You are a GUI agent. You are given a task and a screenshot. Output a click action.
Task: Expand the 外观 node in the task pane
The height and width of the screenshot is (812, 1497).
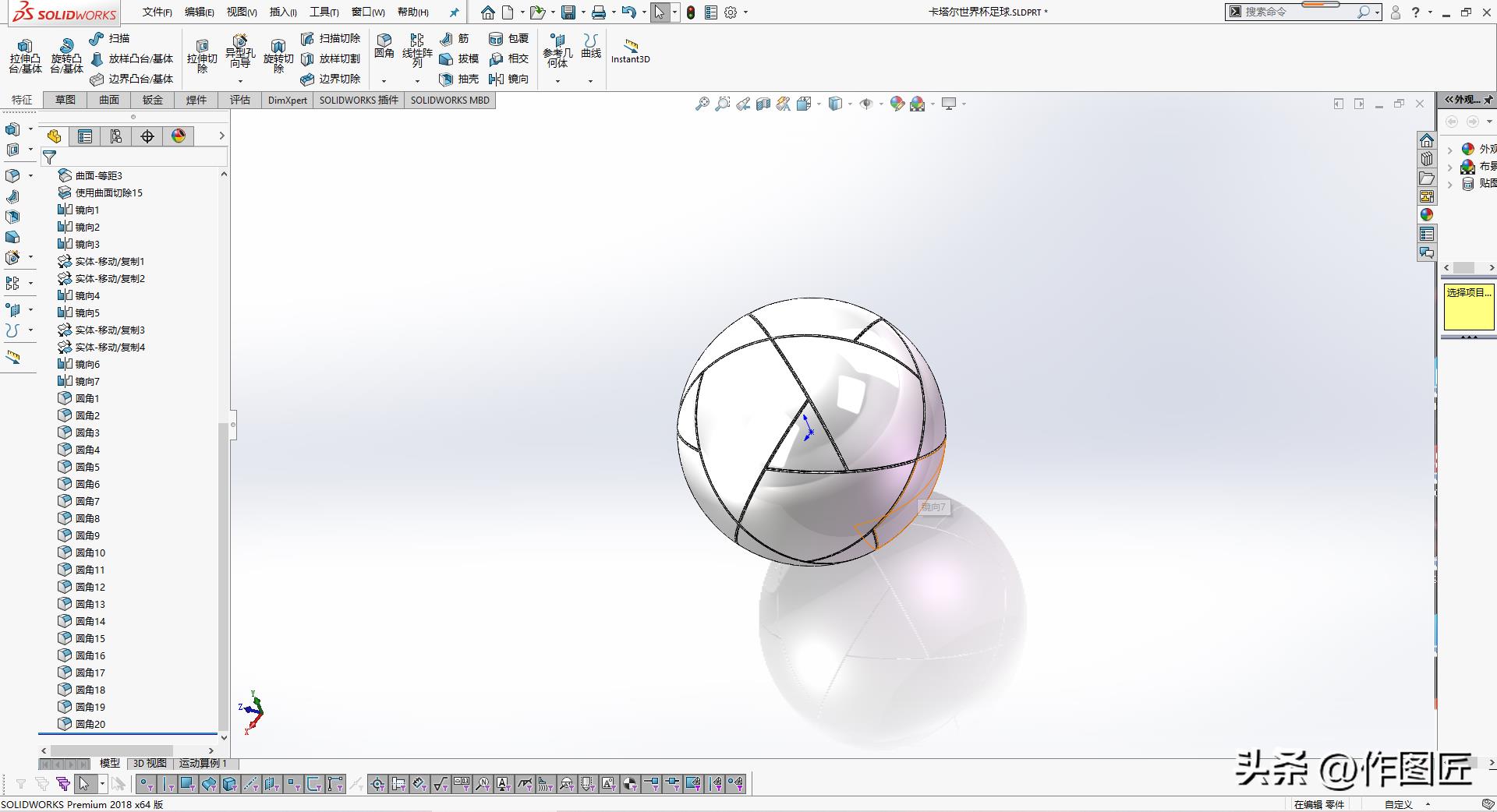pos(1449,149)
